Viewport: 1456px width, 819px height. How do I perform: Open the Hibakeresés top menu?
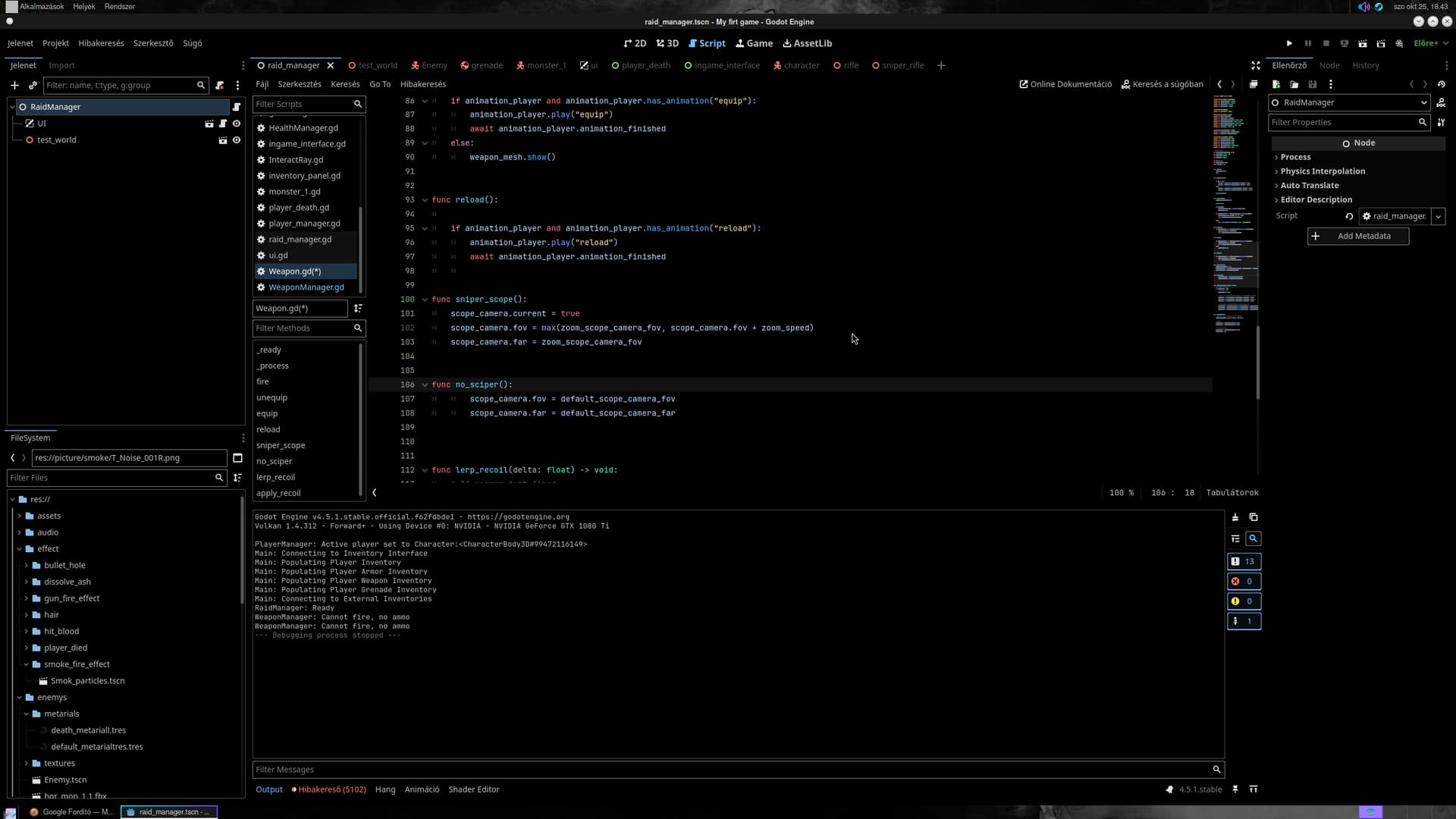click(101, 43)
